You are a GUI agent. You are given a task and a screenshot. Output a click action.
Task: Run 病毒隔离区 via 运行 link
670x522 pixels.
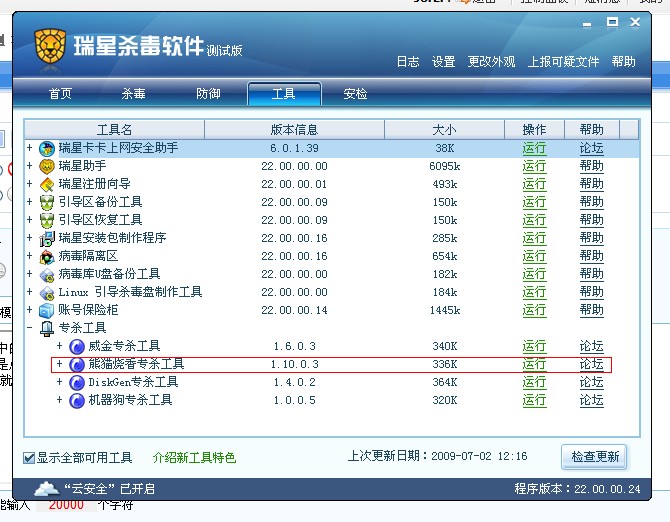point(534,256)
